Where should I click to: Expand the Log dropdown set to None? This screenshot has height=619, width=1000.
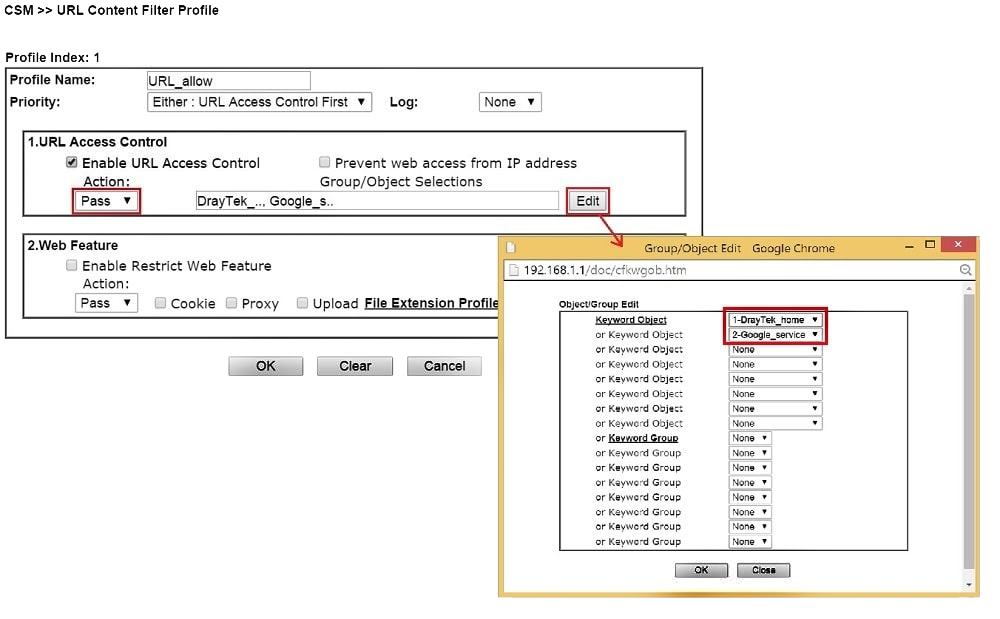click(x=510, y=102)
